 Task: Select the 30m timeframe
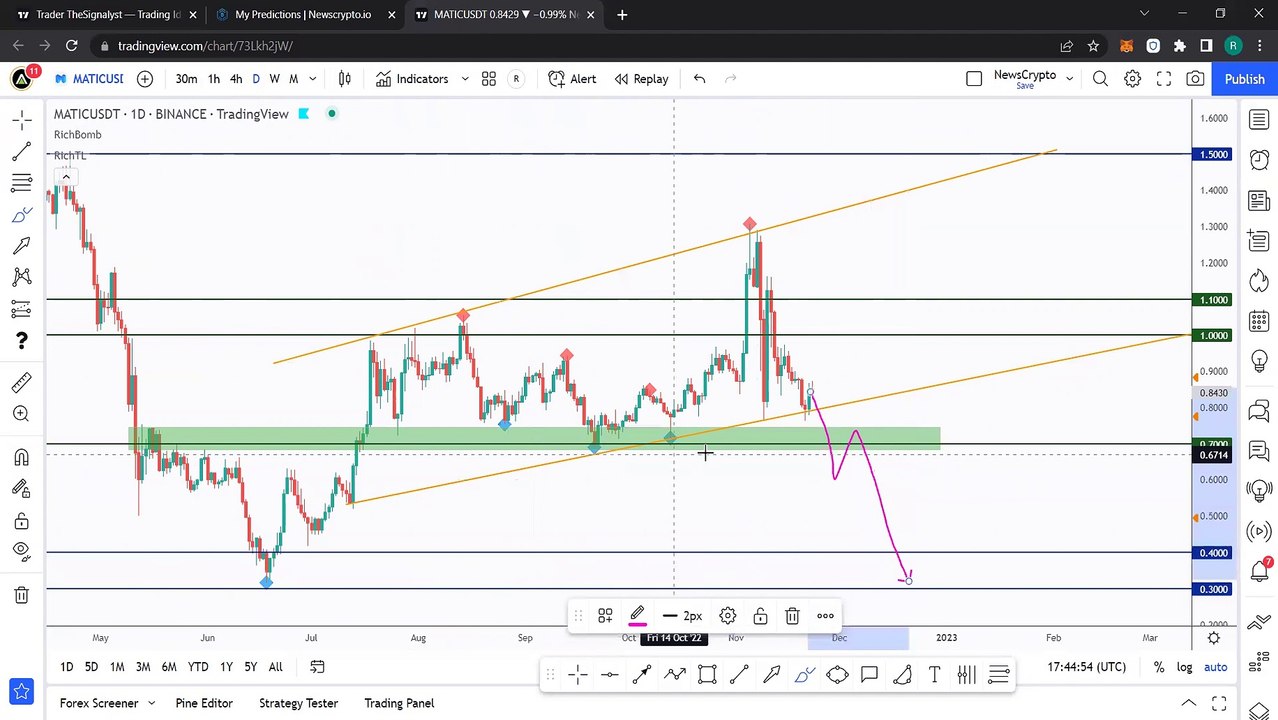[186, 79]
